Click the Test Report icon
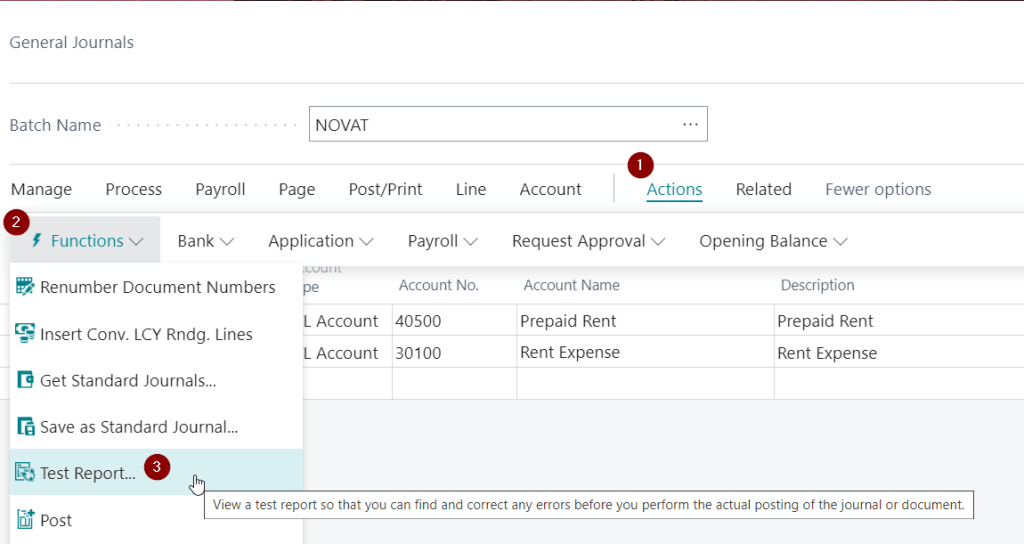The image size is (1024, 544). tap(26, 473)
